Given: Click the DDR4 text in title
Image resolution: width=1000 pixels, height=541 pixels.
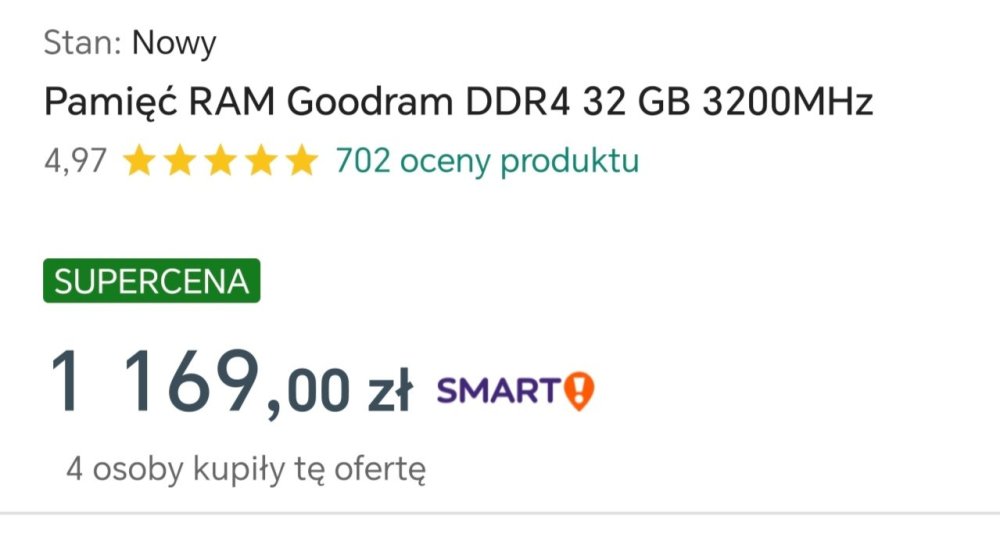Looking at the screenshot, I should tap(513, 103).
